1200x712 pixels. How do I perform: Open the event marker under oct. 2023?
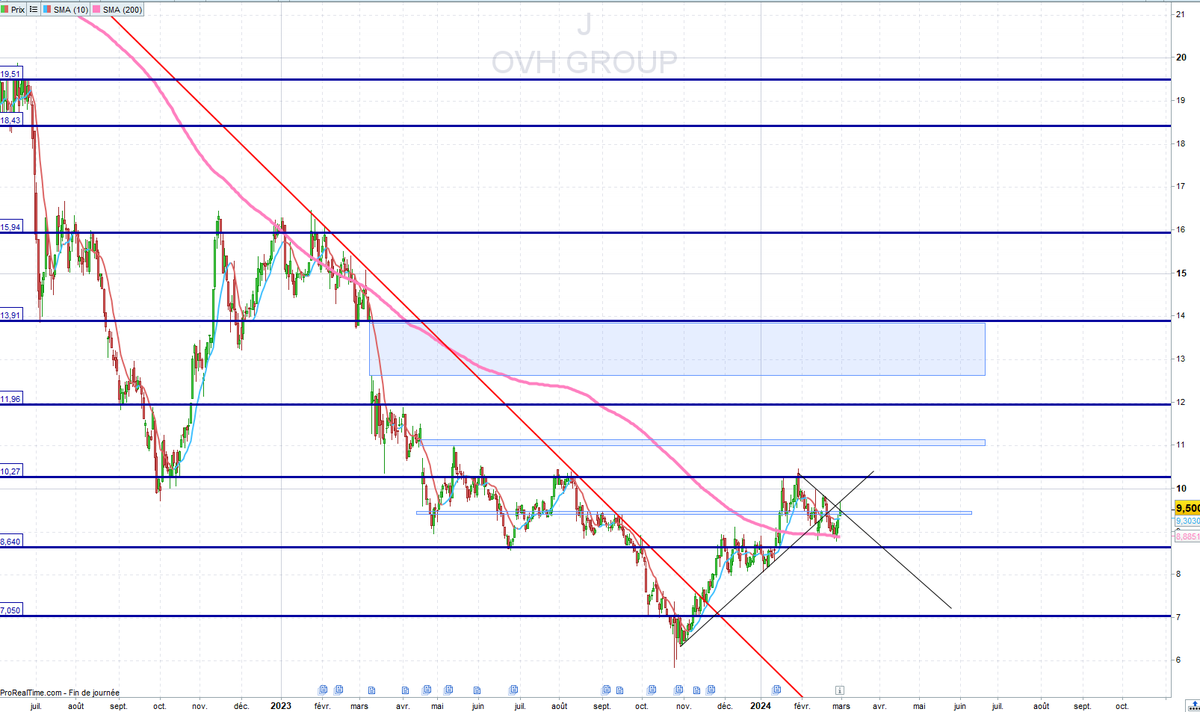[x=651, y=689]
